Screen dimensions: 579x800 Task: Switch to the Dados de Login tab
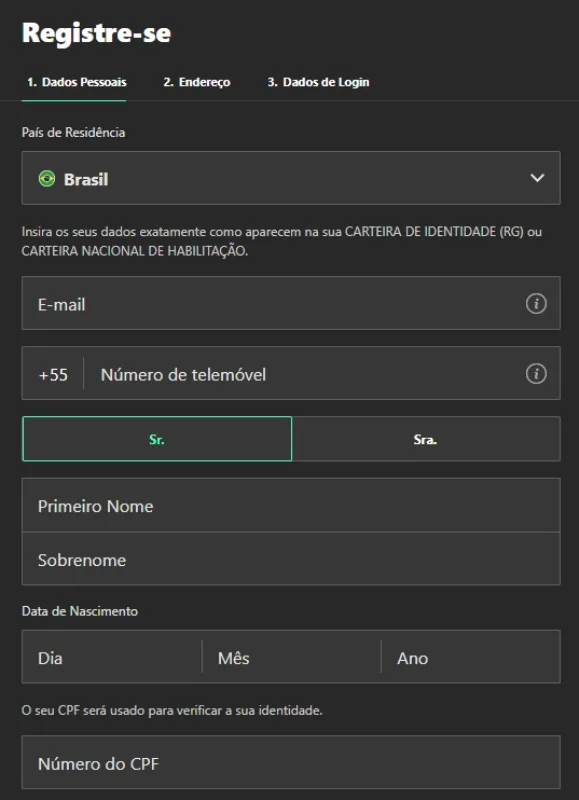(319, 83)
